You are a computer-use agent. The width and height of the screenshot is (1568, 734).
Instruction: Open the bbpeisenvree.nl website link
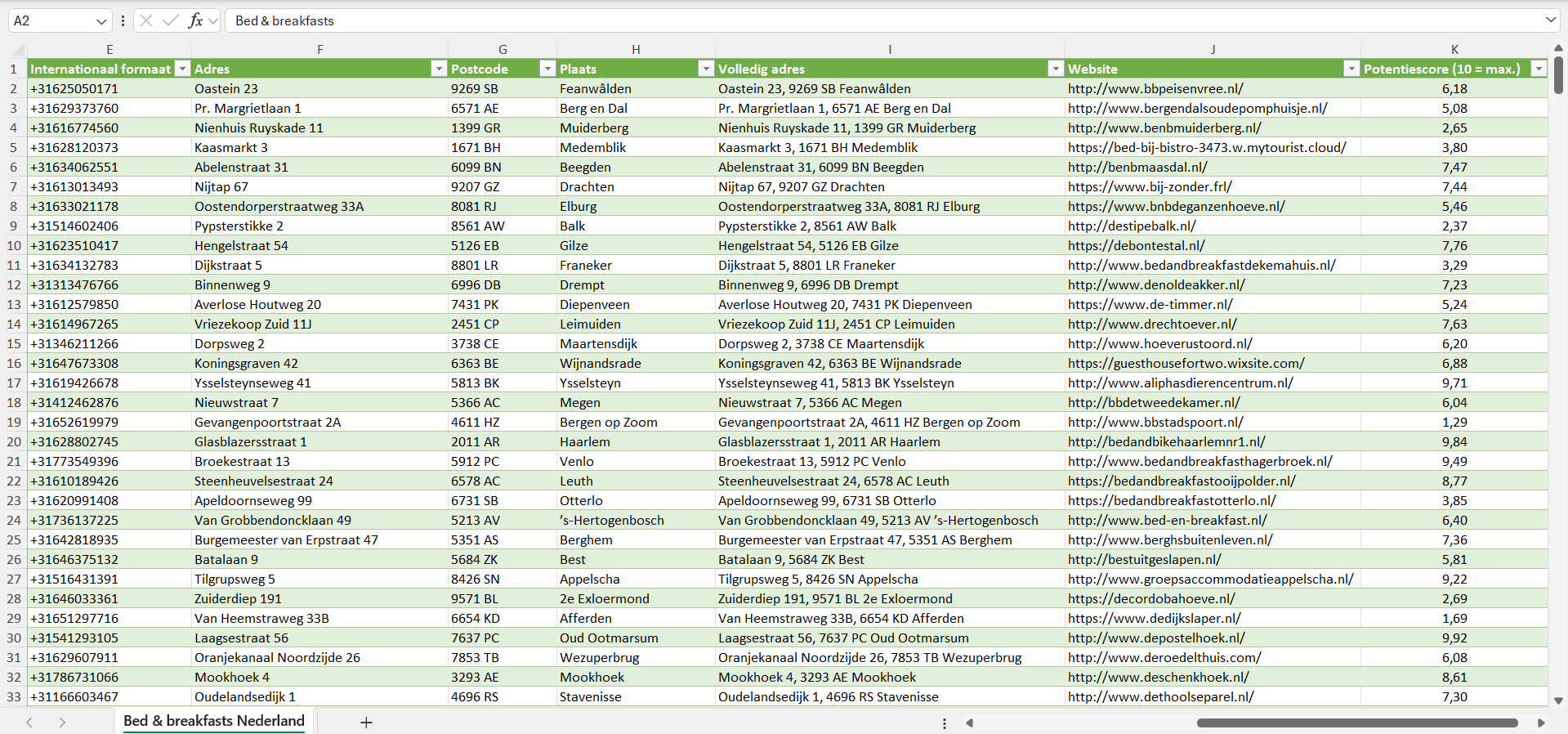tap(1155, 88)
